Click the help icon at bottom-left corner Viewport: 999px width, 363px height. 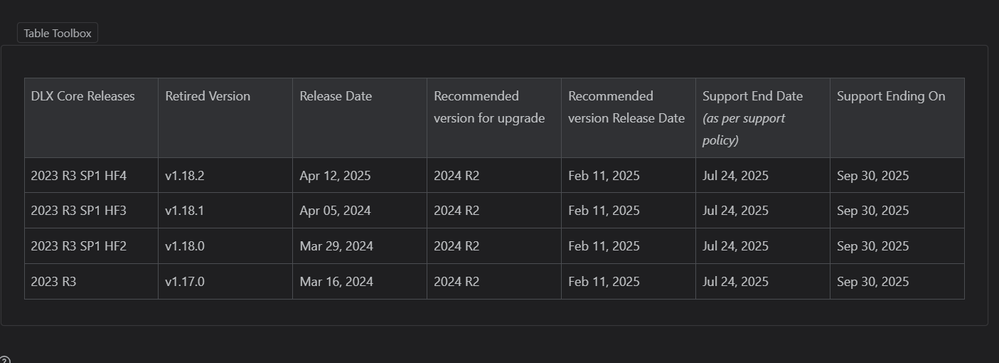tap(4, 360)
